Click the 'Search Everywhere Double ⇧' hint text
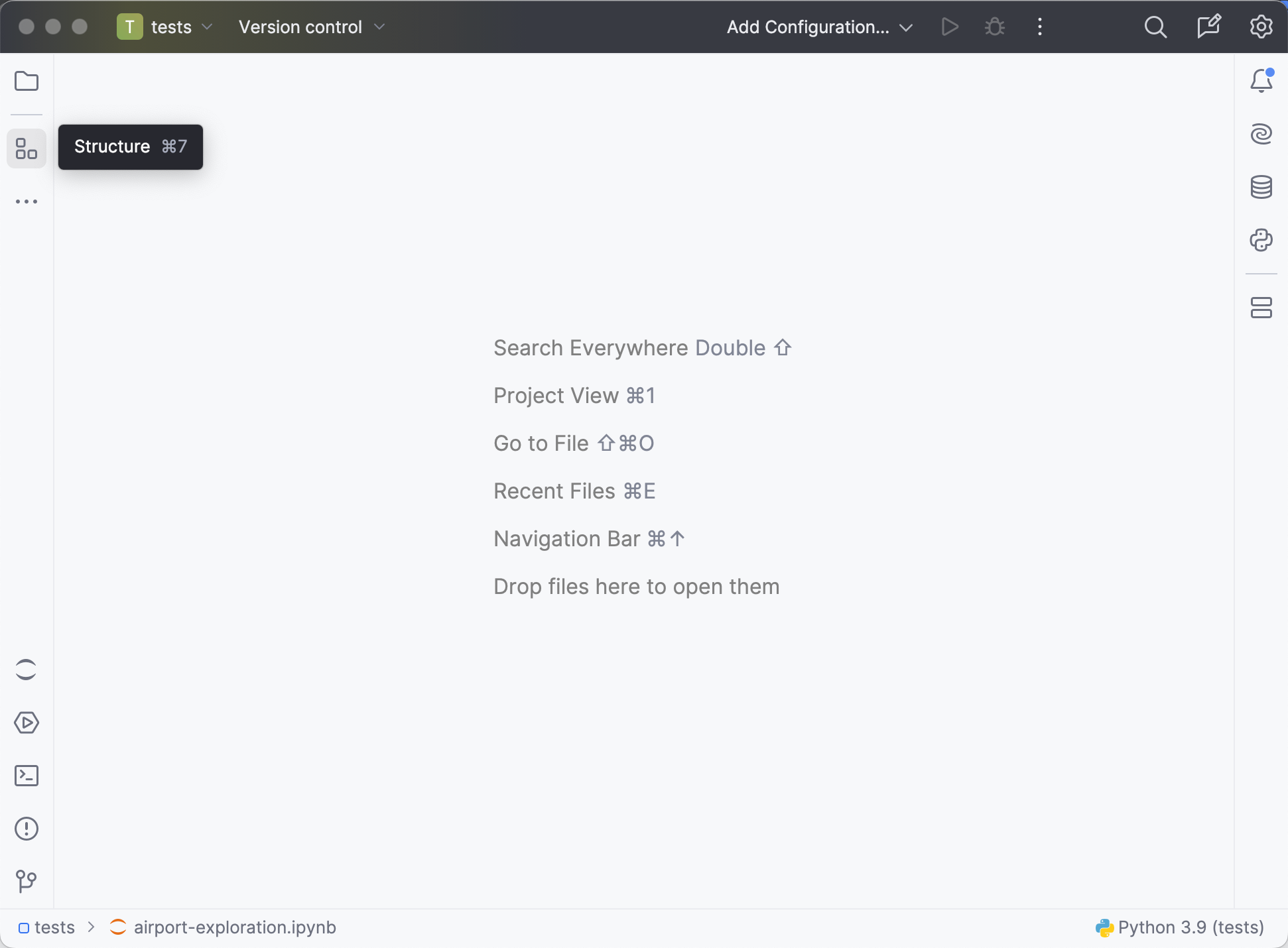1288x948 pixels. coord(643,348)
